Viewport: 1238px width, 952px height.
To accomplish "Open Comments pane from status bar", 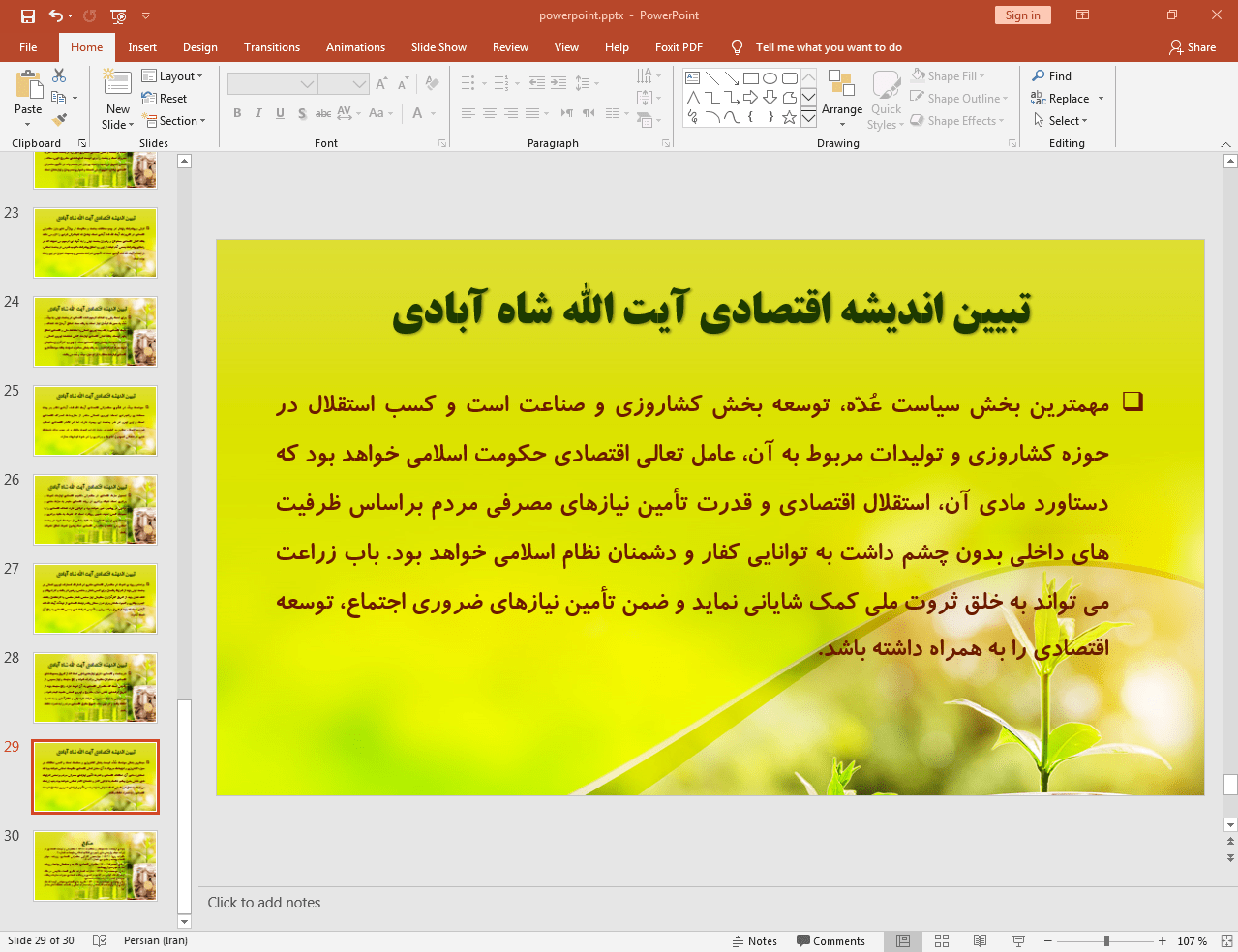I will pos(830,941).
